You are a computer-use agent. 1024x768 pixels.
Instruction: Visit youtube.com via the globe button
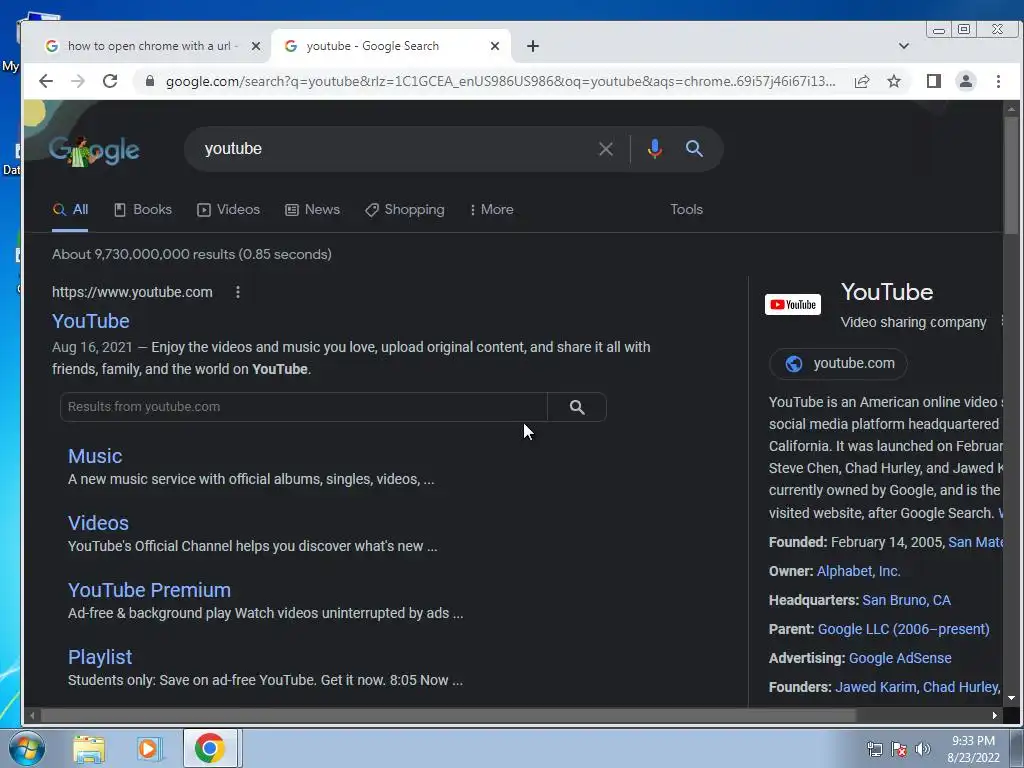pos(839,364)
